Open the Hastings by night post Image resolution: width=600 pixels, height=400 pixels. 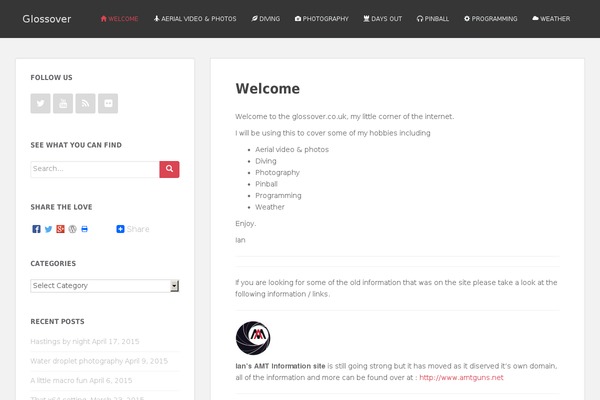click(x=60, y=341)
